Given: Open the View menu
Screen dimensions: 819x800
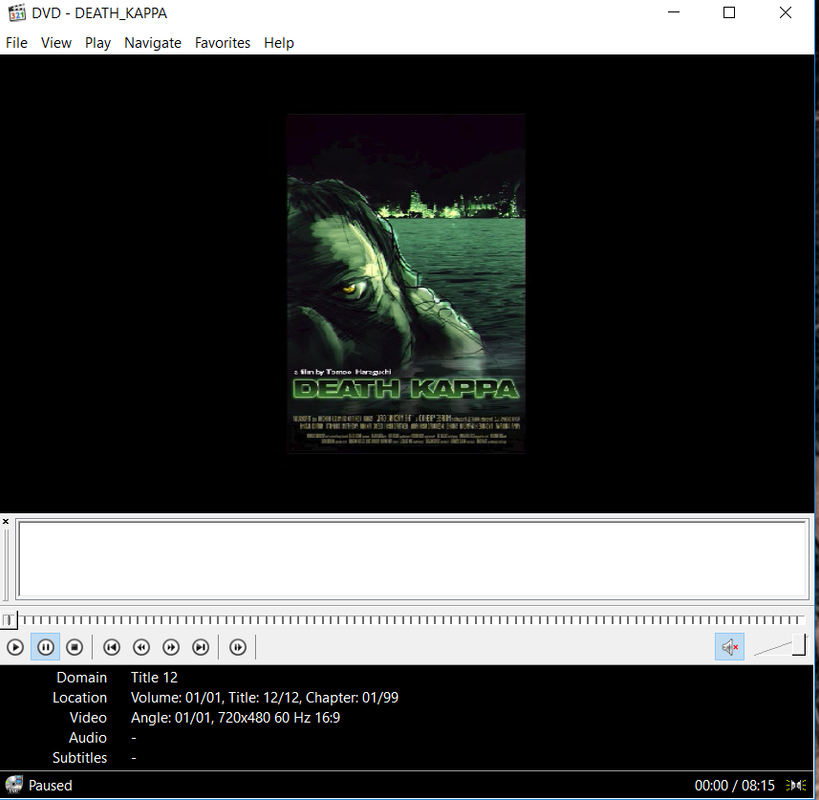Looking at the screenshot, I should coord(56,43).
